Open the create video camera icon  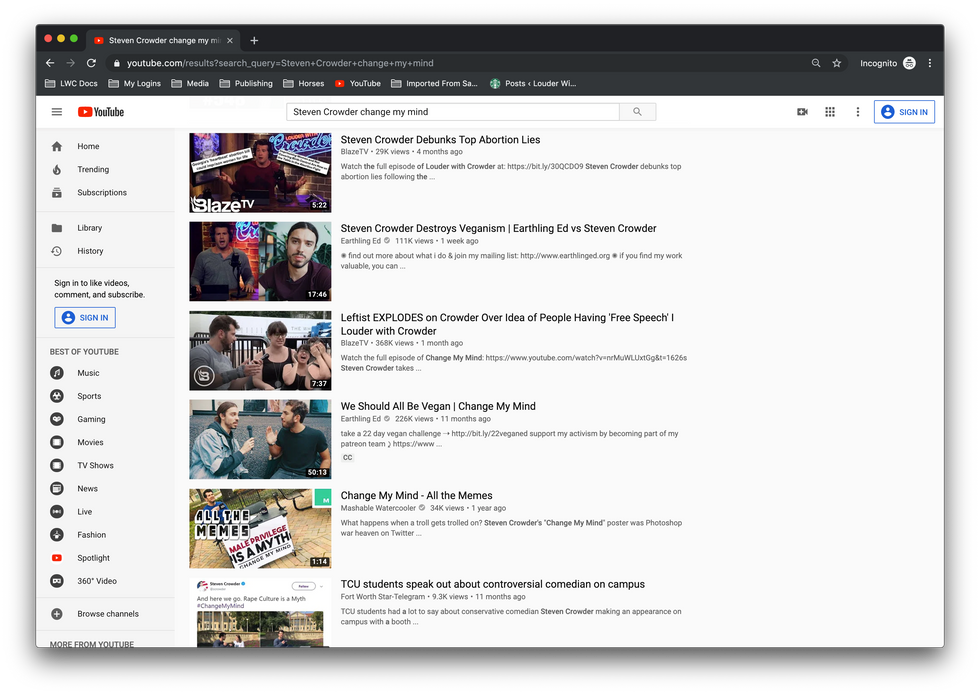801,112
